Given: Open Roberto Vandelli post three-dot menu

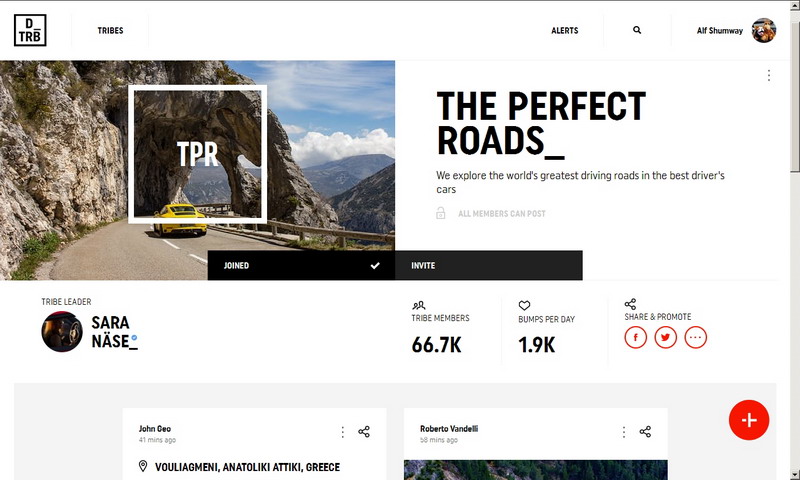Looking at the screenshot, I should pyautogui.click(x=623, y=432).
